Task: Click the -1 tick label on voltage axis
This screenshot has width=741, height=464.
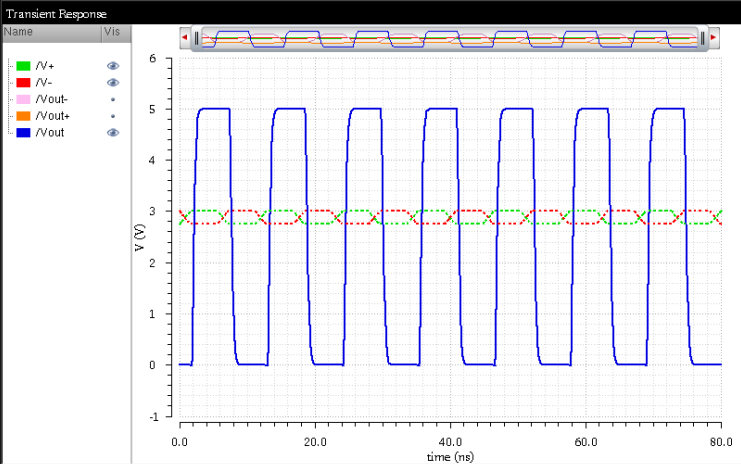Action: click(154, 417)
